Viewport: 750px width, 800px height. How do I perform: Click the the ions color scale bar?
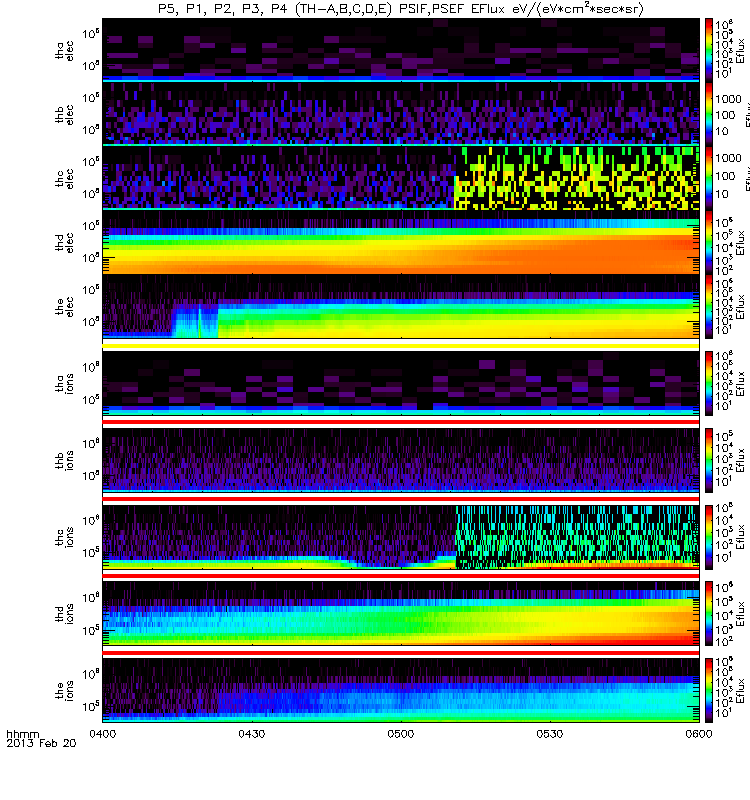[709, 690]
